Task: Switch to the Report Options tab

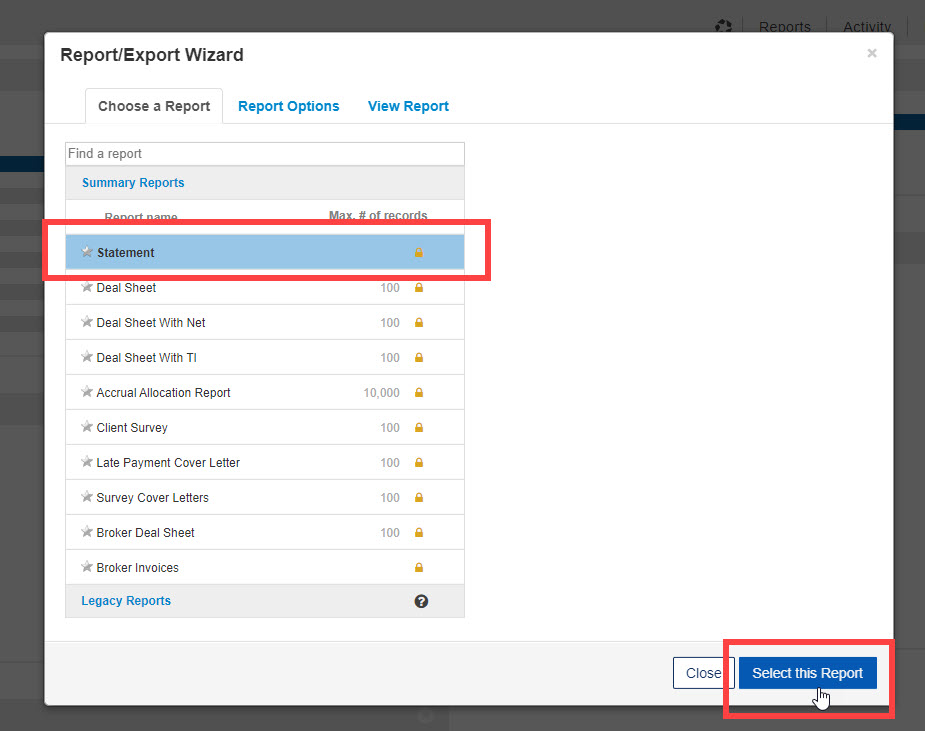Action: pos(288,106)
